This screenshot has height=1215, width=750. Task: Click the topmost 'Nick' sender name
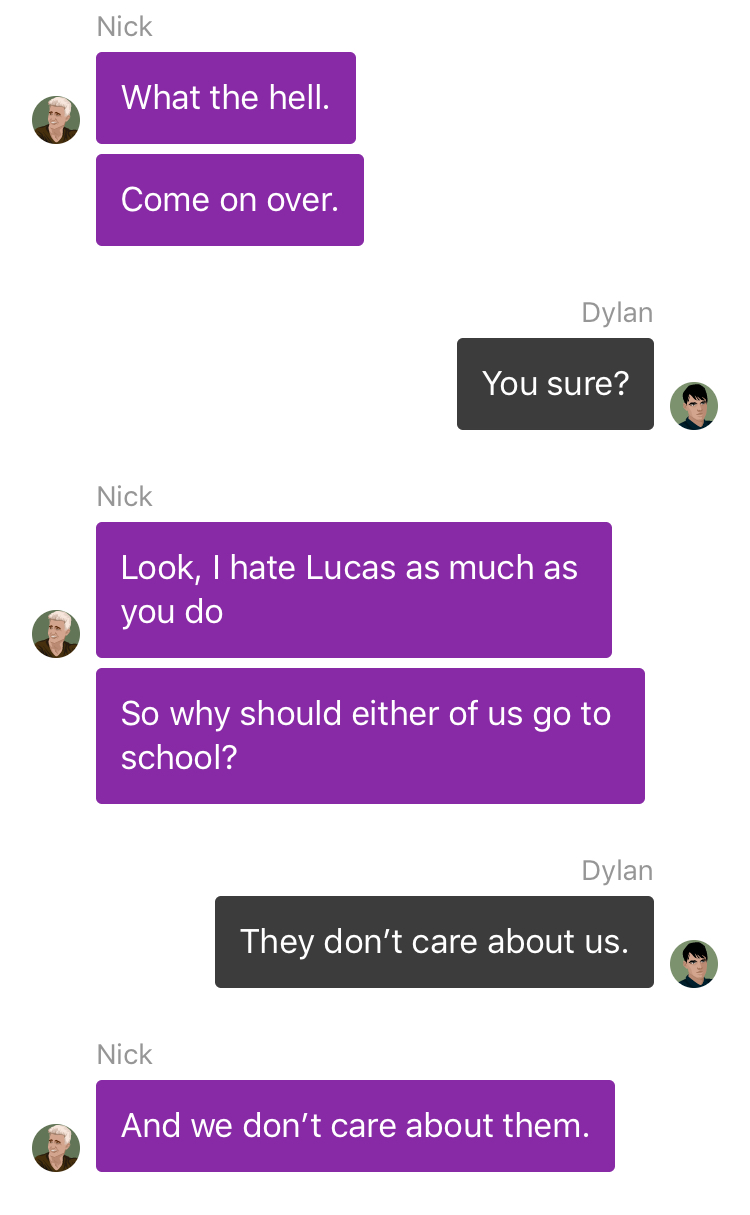[125, 27]
